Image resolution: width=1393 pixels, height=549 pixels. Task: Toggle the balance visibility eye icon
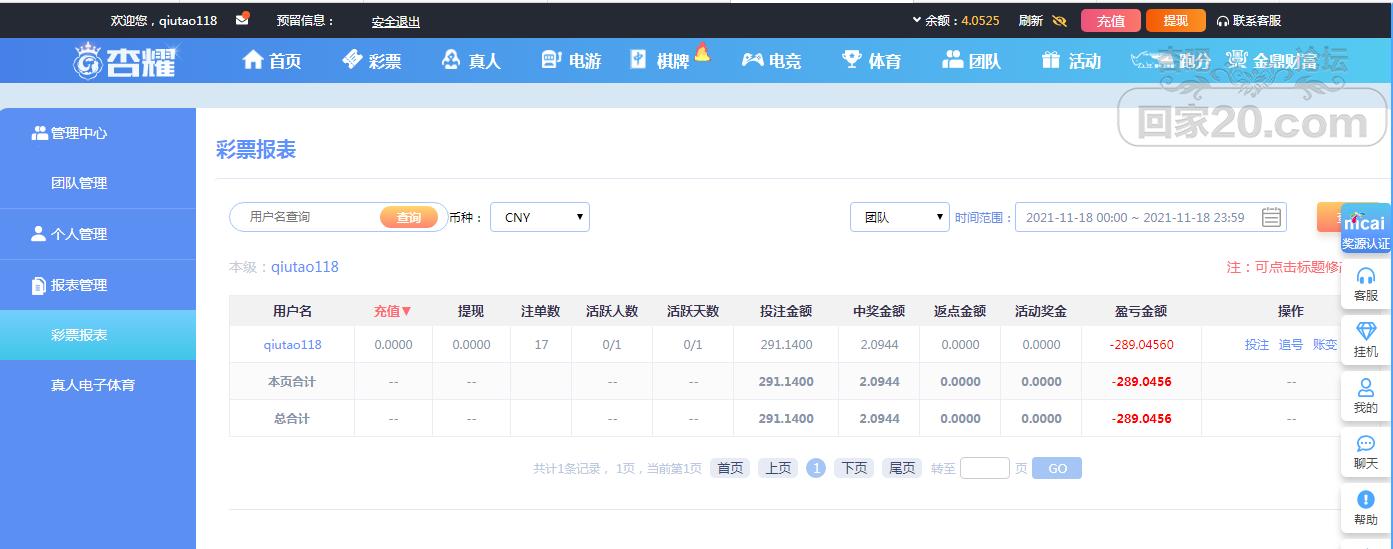tap(1060, 21)
